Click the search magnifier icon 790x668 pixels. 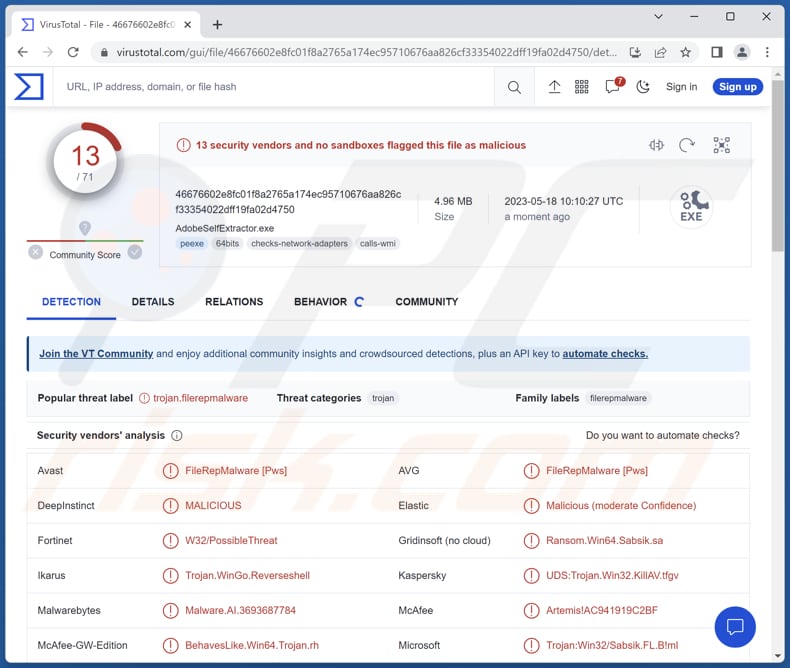pos(514,87)
